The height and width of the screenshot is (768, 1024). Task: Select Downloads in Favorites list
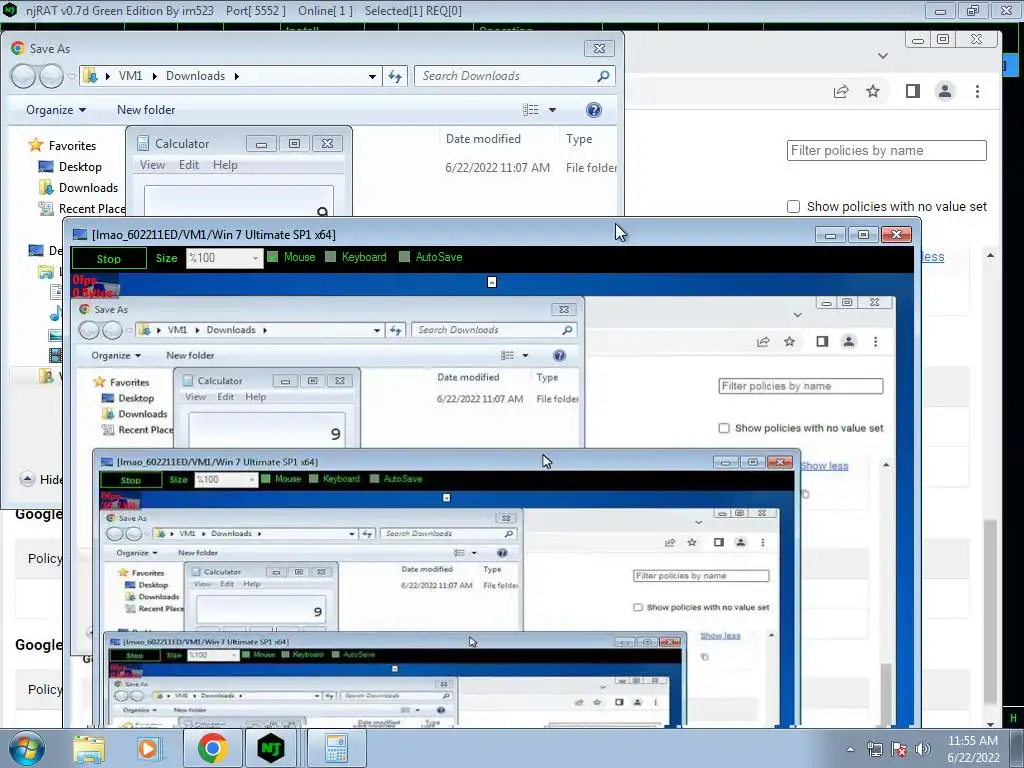click(x=88, y=187)
